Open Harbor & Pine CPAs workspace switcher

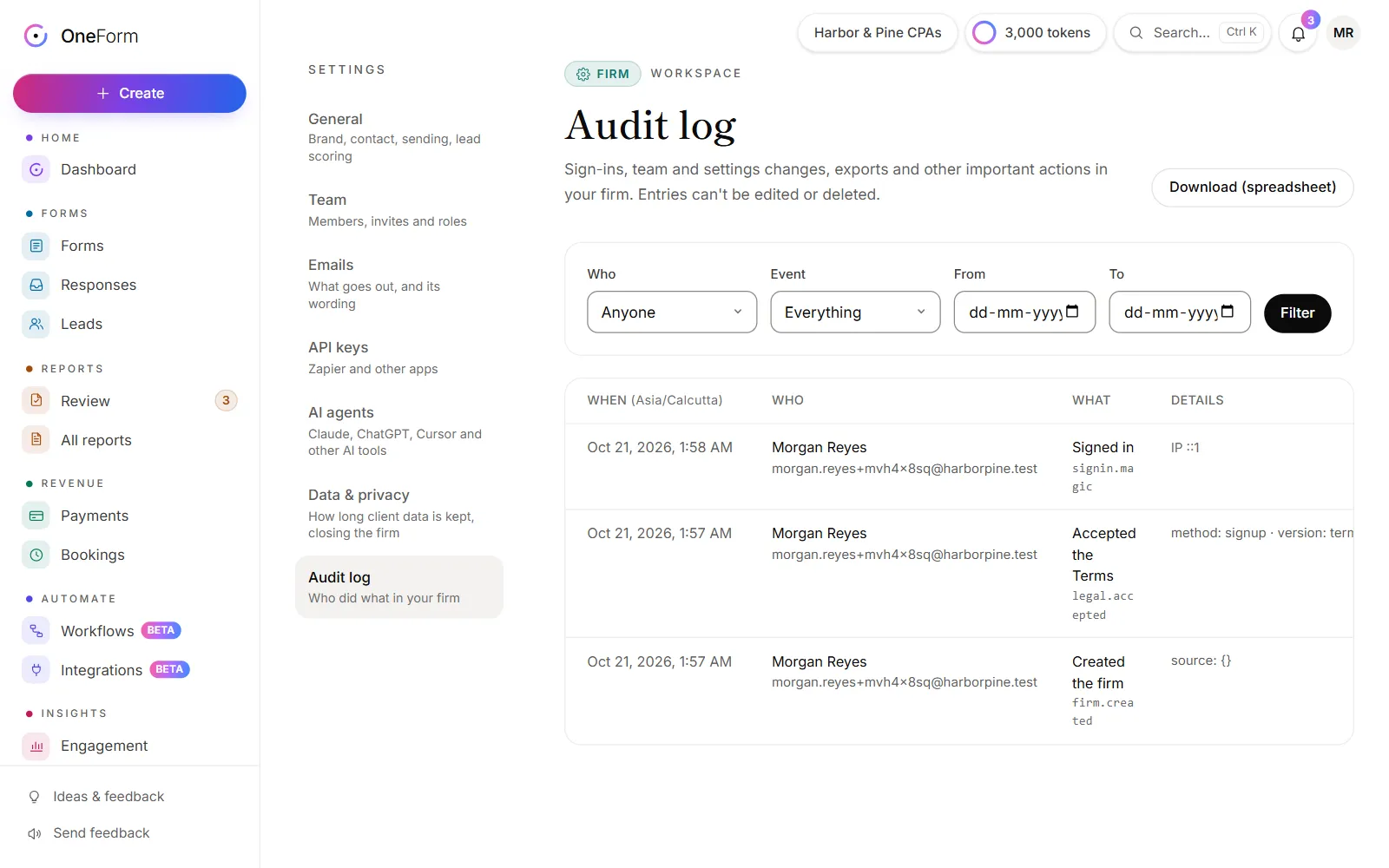click(x=878, y=33)
